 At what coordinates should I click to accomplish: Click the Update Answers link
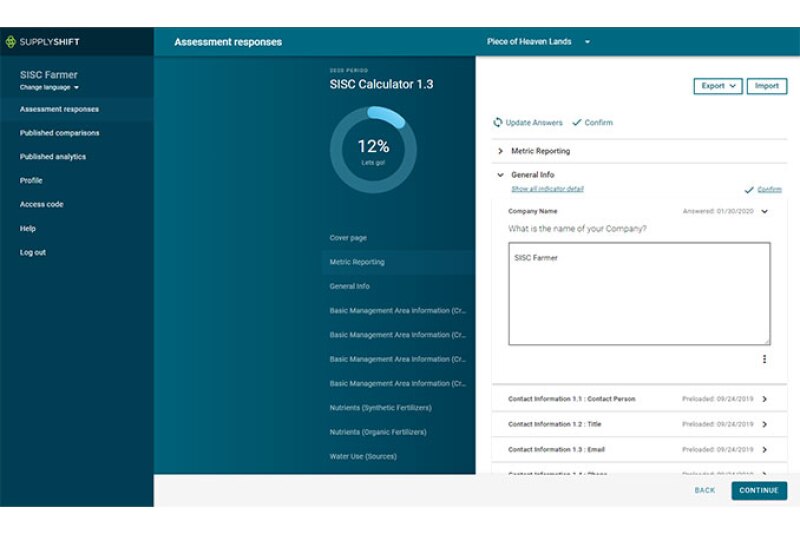click(534, 122)
